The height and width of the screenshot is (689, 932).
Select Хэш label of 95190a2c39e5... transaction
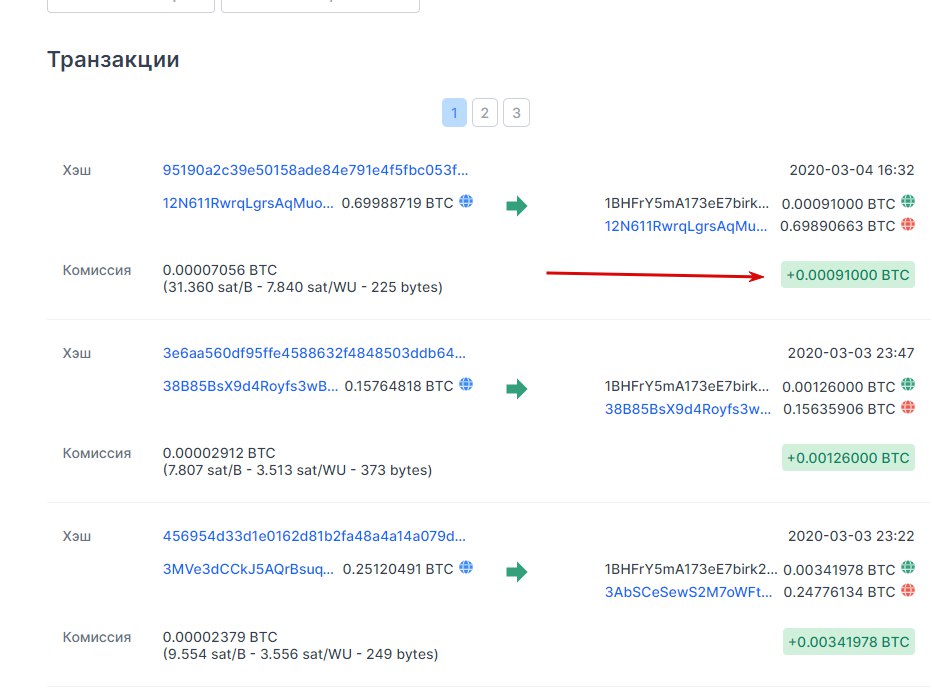[77, 171]
